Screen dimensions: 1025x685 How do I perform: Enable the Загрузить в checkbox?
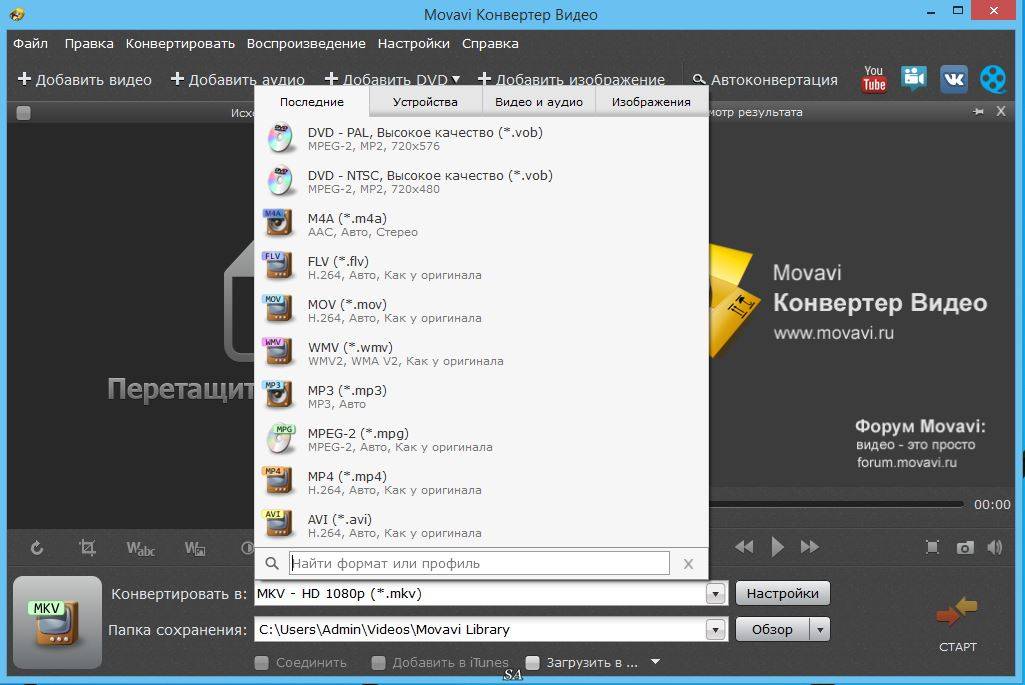click(x=533, y=663)
